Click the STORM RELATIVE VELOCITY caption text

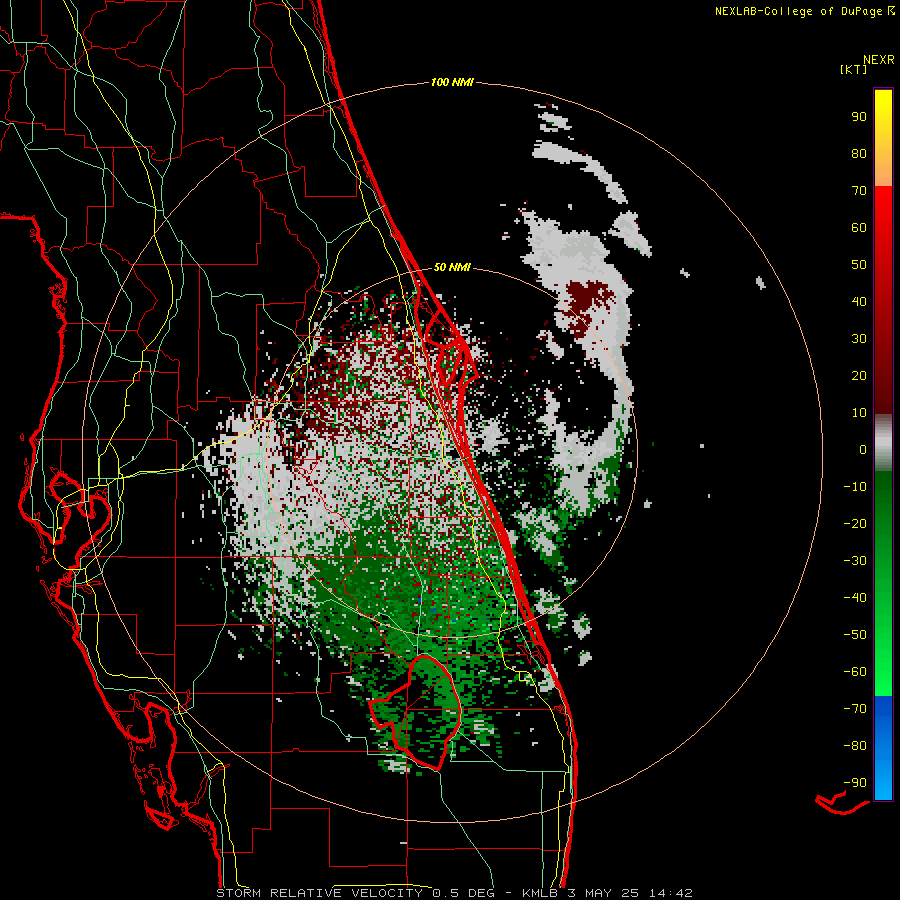(319, 893)
